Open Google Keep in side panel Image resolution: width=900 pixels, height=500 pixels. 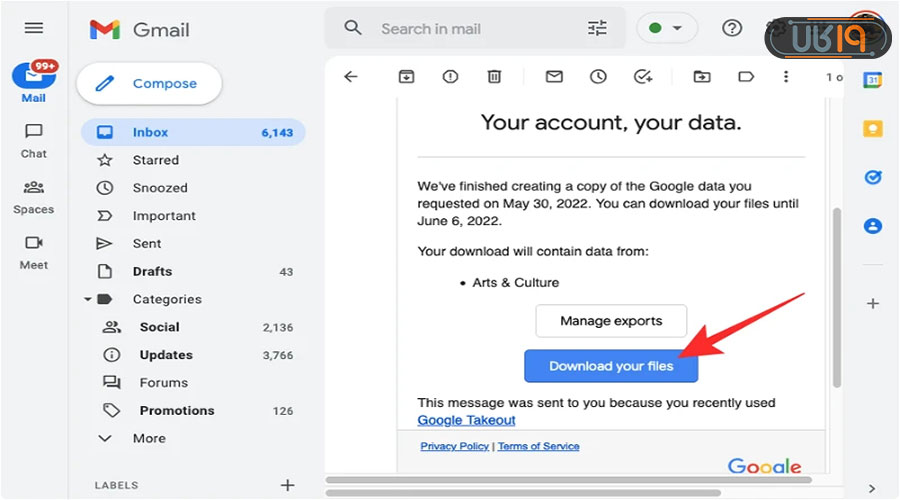(x=873, y=128)
